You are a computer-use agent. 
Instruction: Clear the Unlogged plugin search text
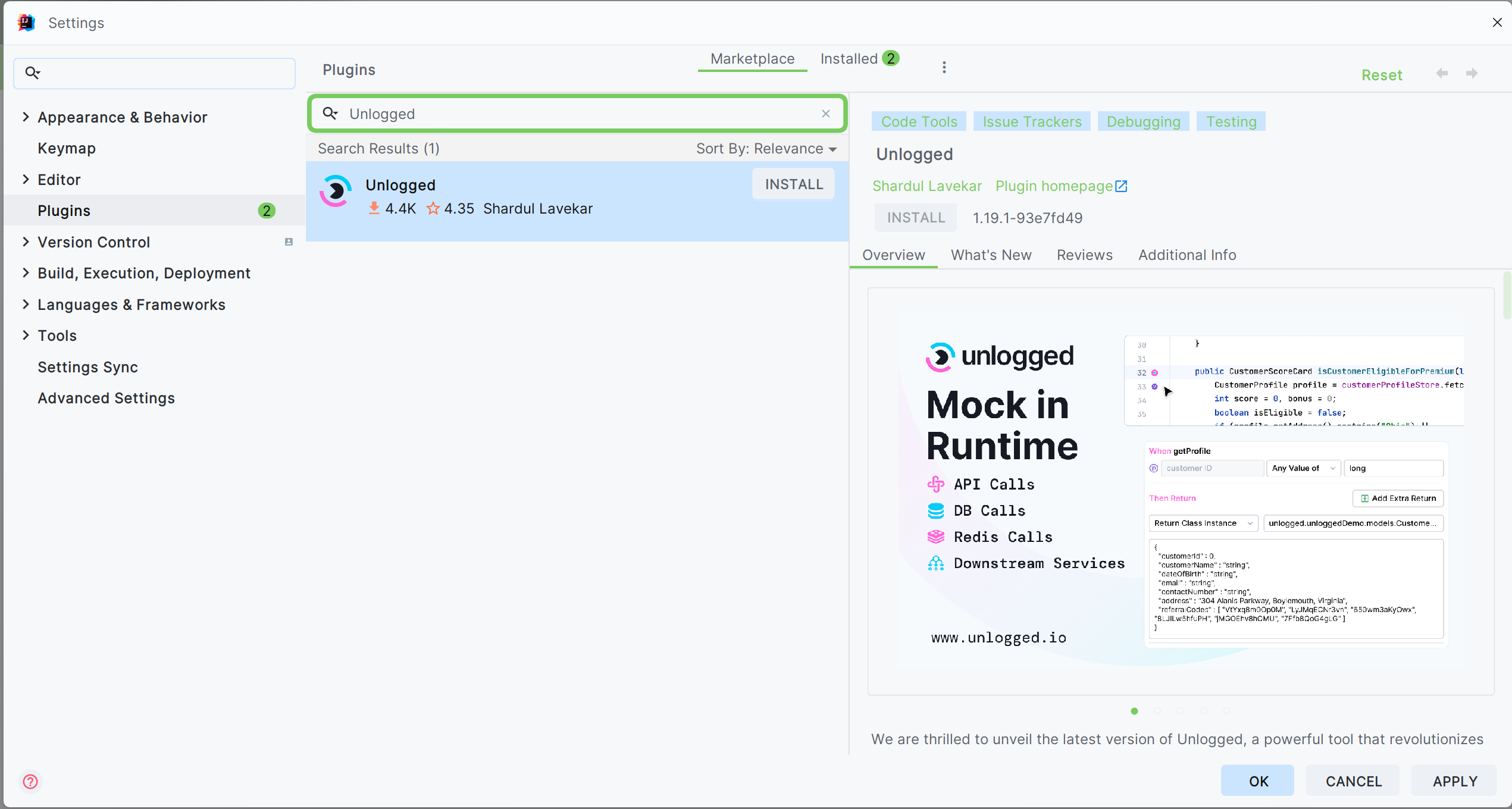click(x=825, y=114)
